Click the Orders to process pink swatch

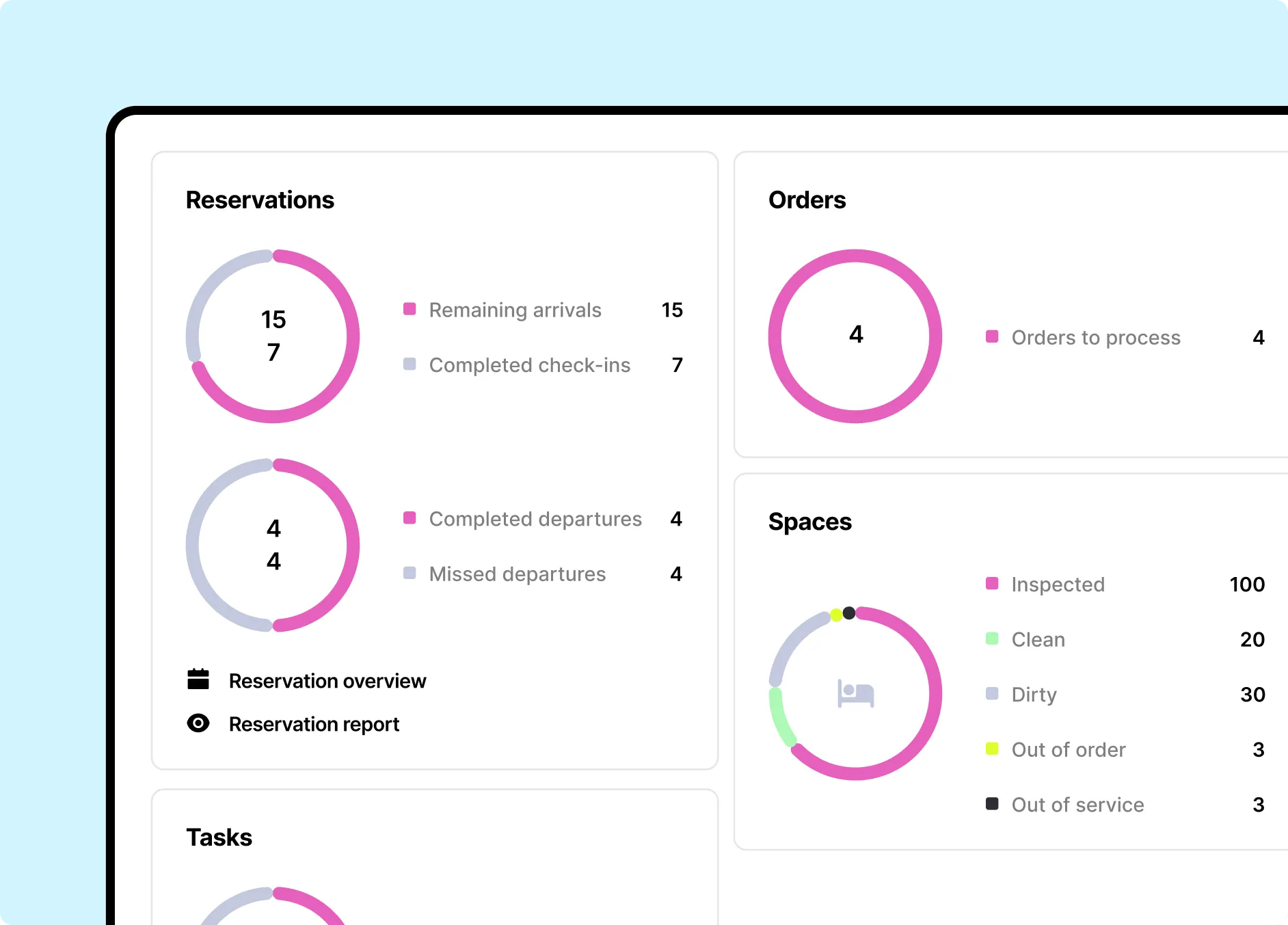992,336
